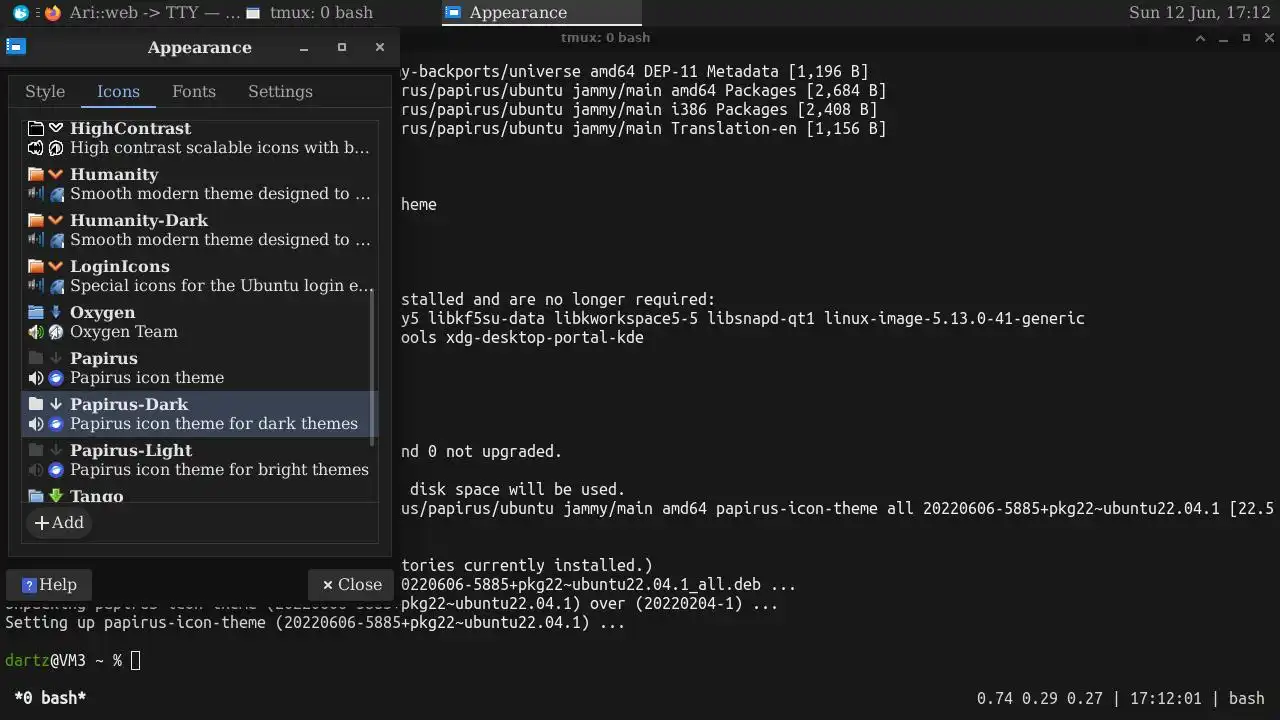This screenshot has height=720, width=1280.
Task: Select the Papirus theme name
Action: pyautogui.click(x=104, y=358)
